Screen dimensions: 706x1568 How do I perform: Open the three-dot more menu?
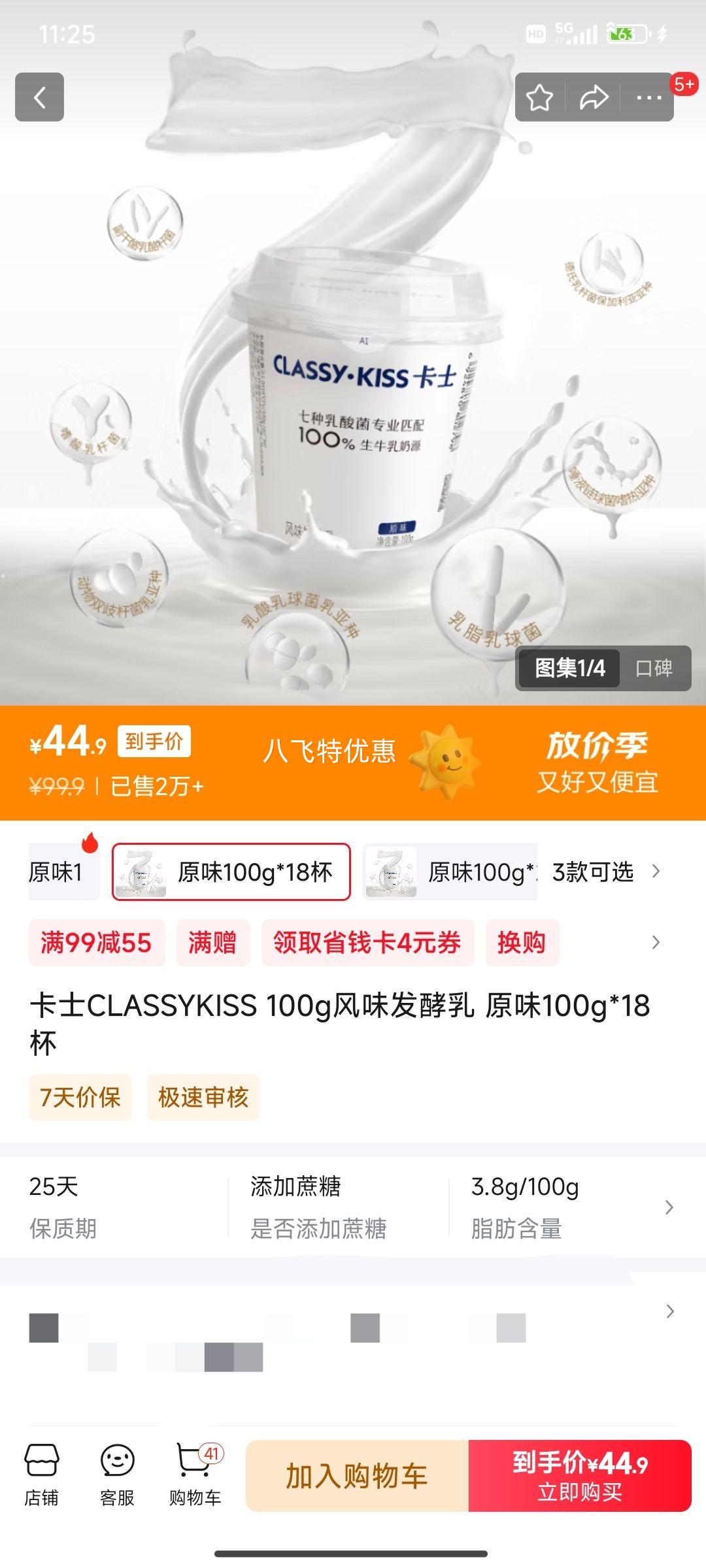point(649,98)
